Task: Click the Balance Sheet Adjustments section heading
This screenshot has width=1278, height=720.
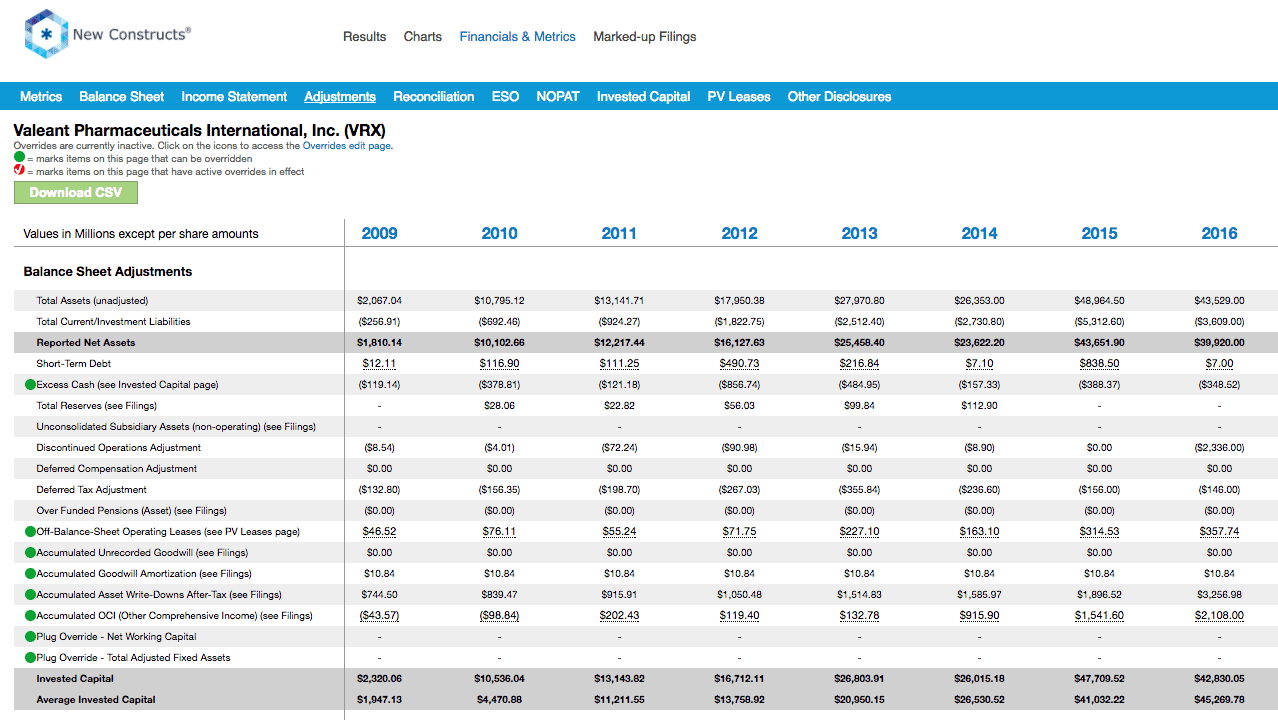Action: [108, 272]
